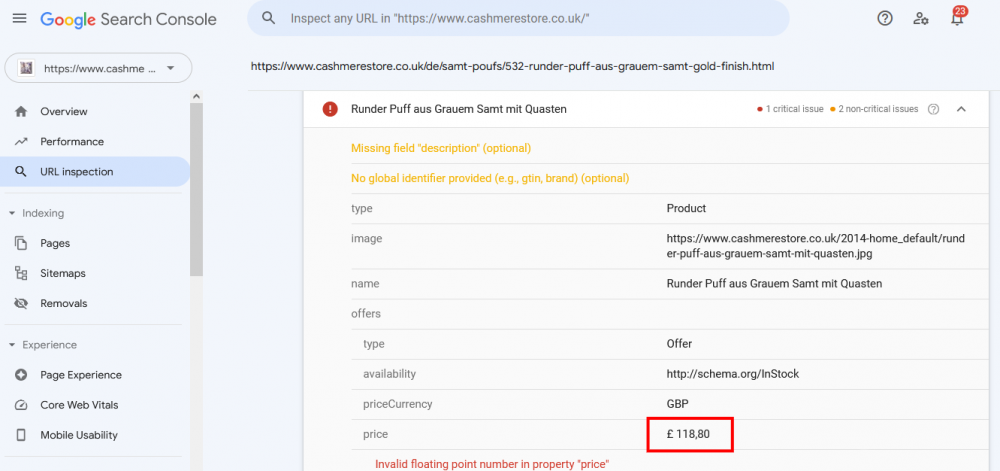Screen dimensions: 1000x471
Task: Open notifications bell with 23 alerts
Action: tap(957, 17)
